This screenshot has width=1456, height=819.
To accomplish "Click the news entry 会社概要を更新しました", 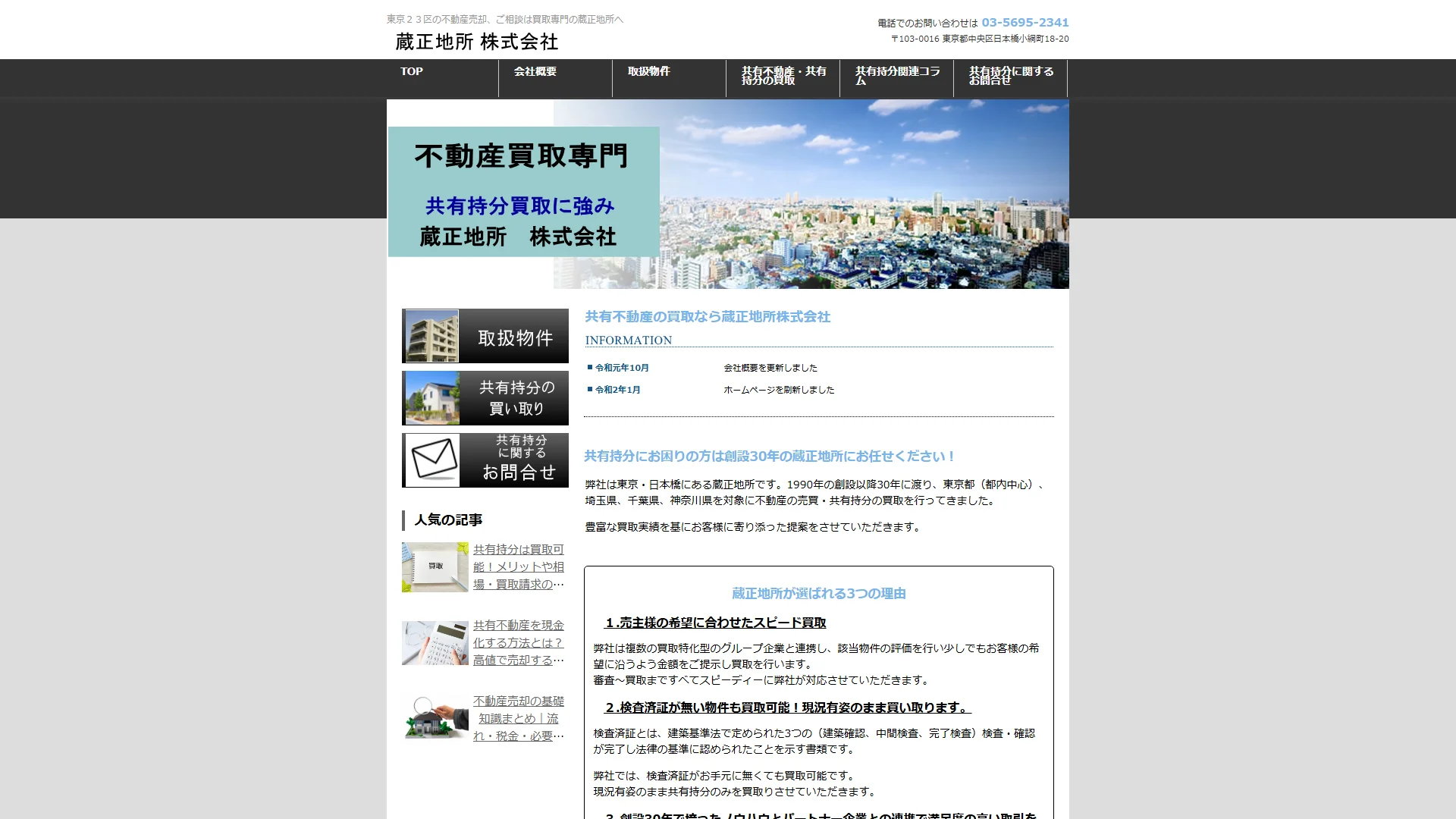I will point(770,368).
